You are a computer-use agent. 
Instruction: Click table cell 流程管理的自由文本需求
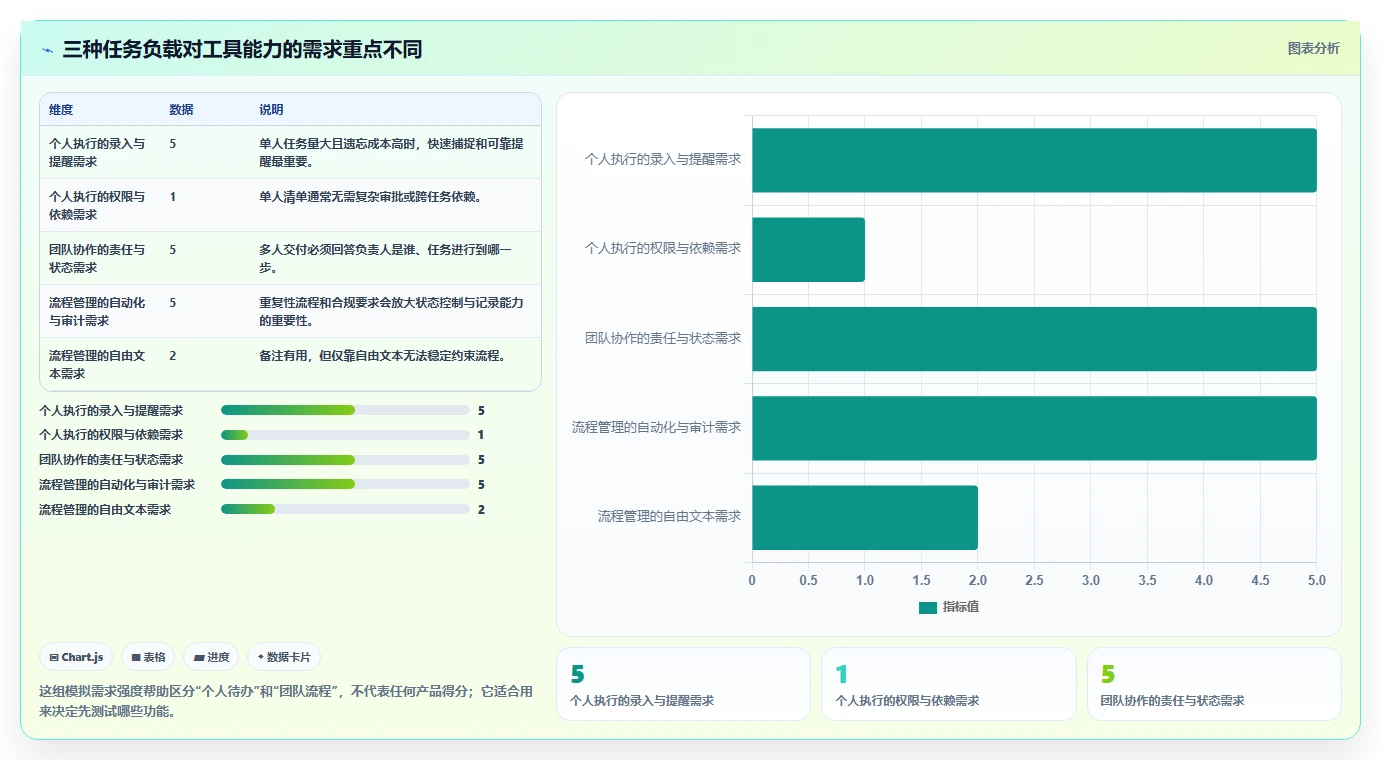point(97,364)
